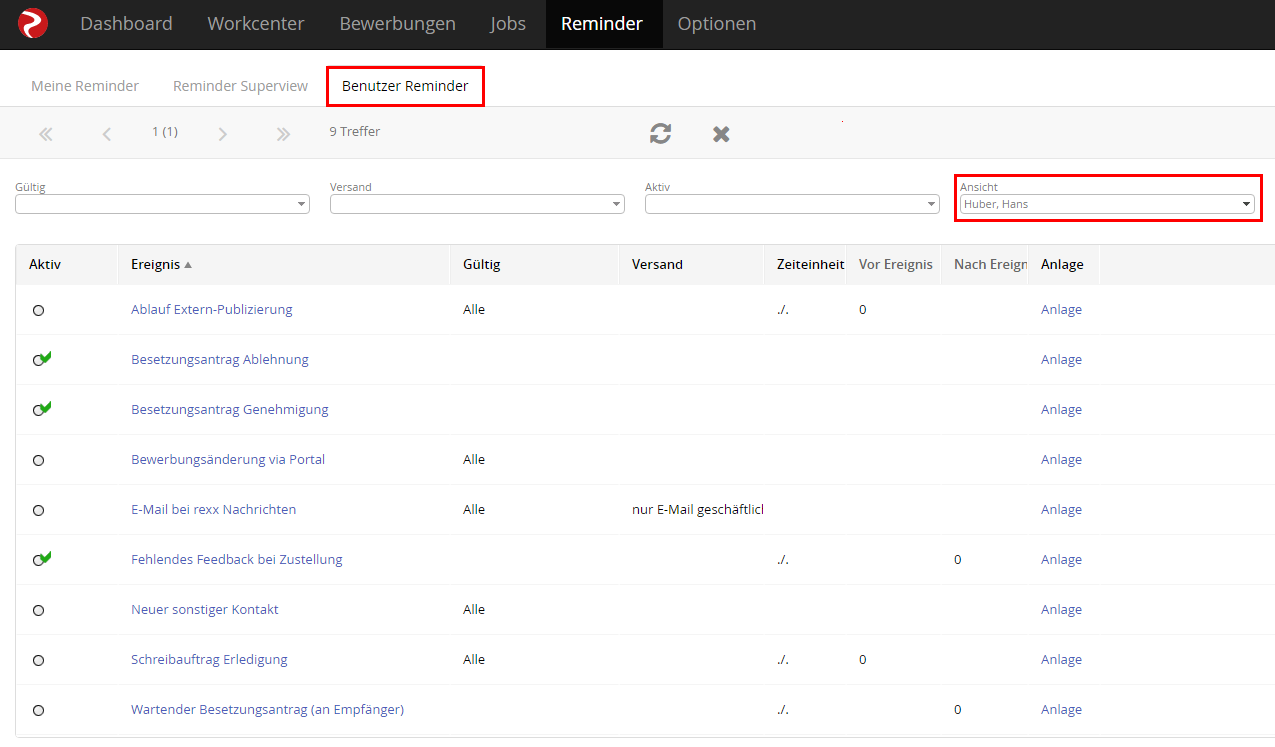Open Besetzungsantrag Genehmigung reminder
This screenshot has height=747, width=1275.
(x=230, y=409)
